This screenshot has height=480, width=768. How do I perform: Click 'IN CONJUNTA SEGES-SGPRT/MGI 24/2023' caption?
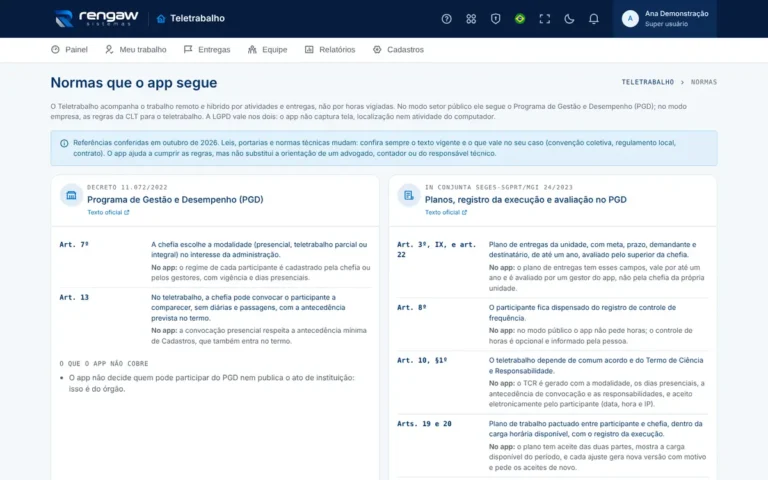[x=499, y=187]
